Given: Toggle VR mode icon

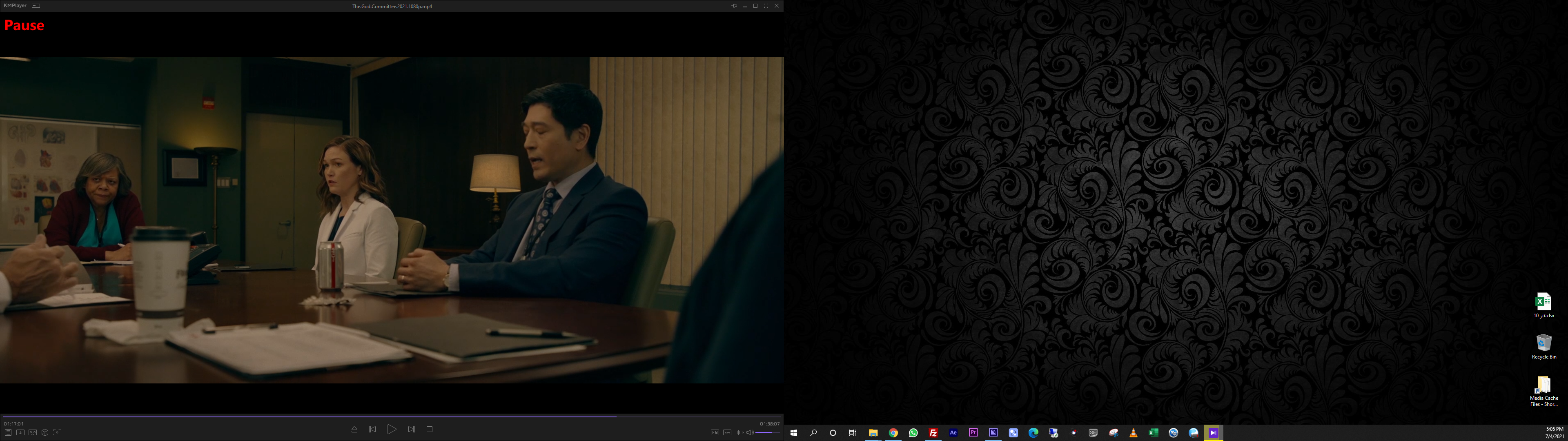Looking at the screenshot, I should (33, 432).
